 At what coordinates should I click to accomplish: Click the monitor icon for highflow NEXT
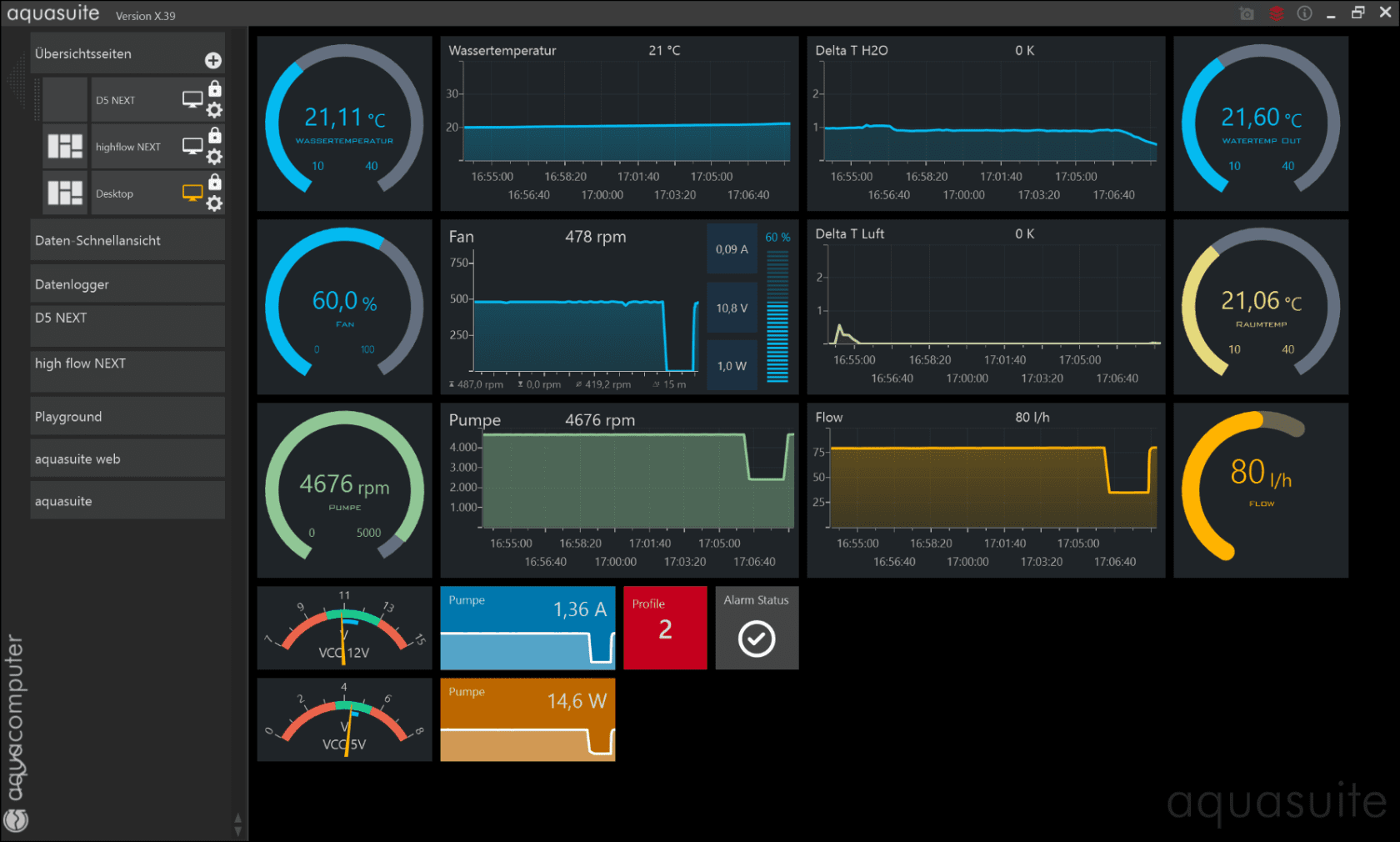(x=192, y=146)
